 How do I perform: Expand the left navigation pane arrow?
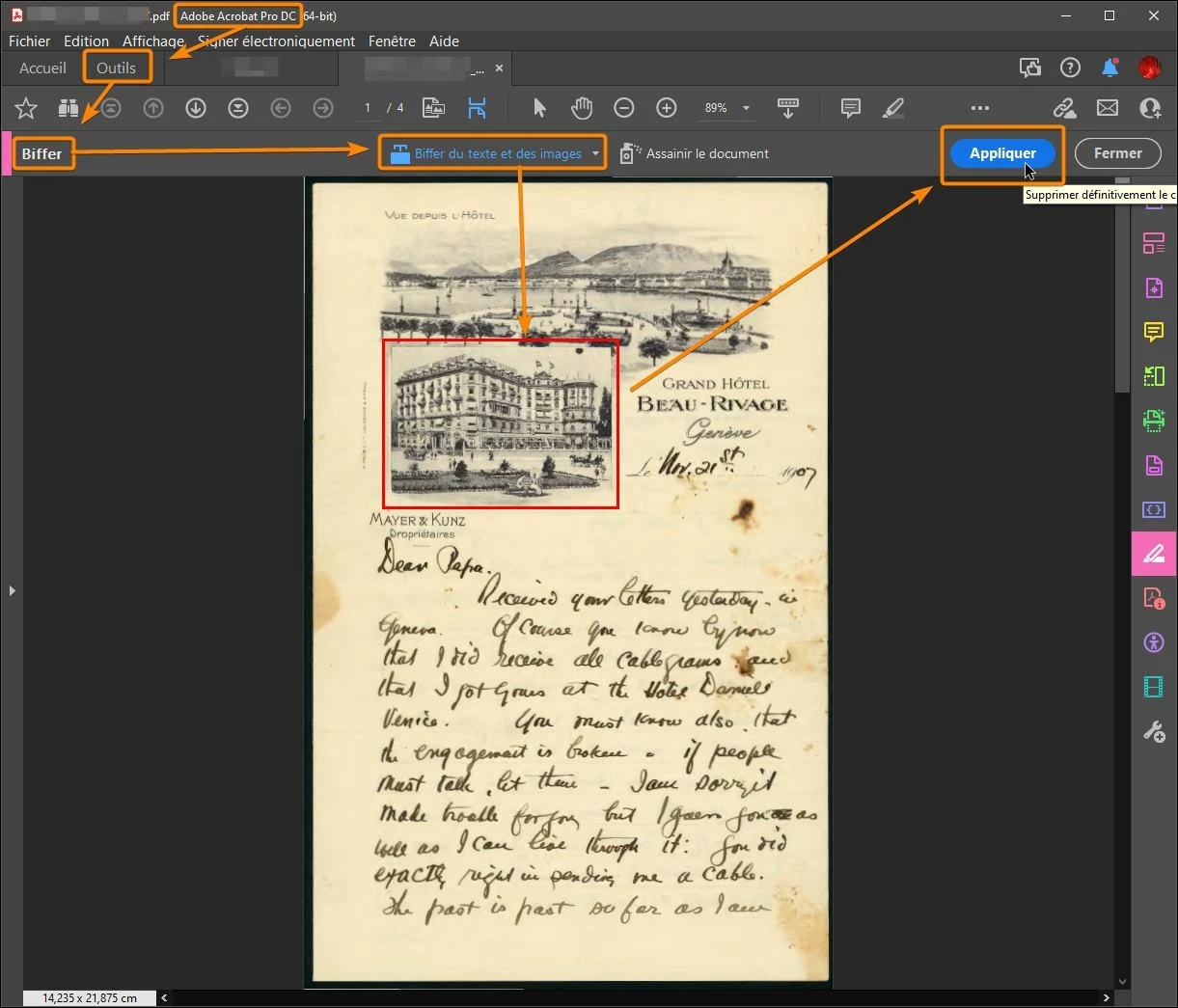coord(12,590)
